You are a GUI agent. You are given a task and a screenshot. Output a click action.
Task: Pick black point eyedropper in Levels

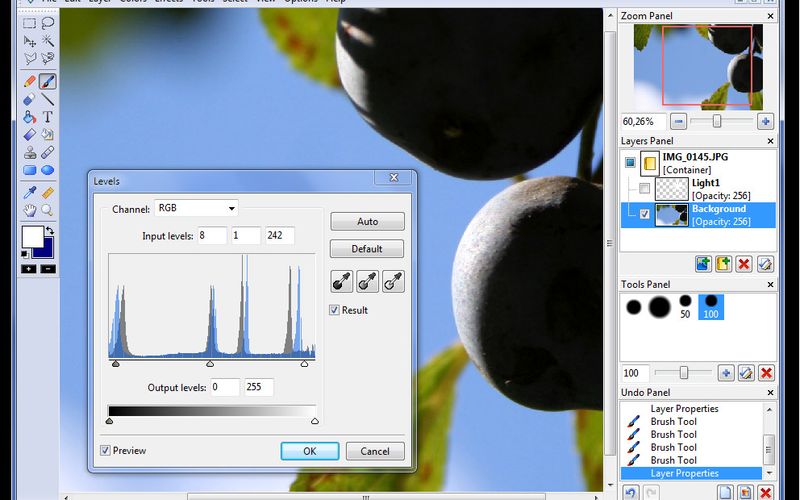341,282
